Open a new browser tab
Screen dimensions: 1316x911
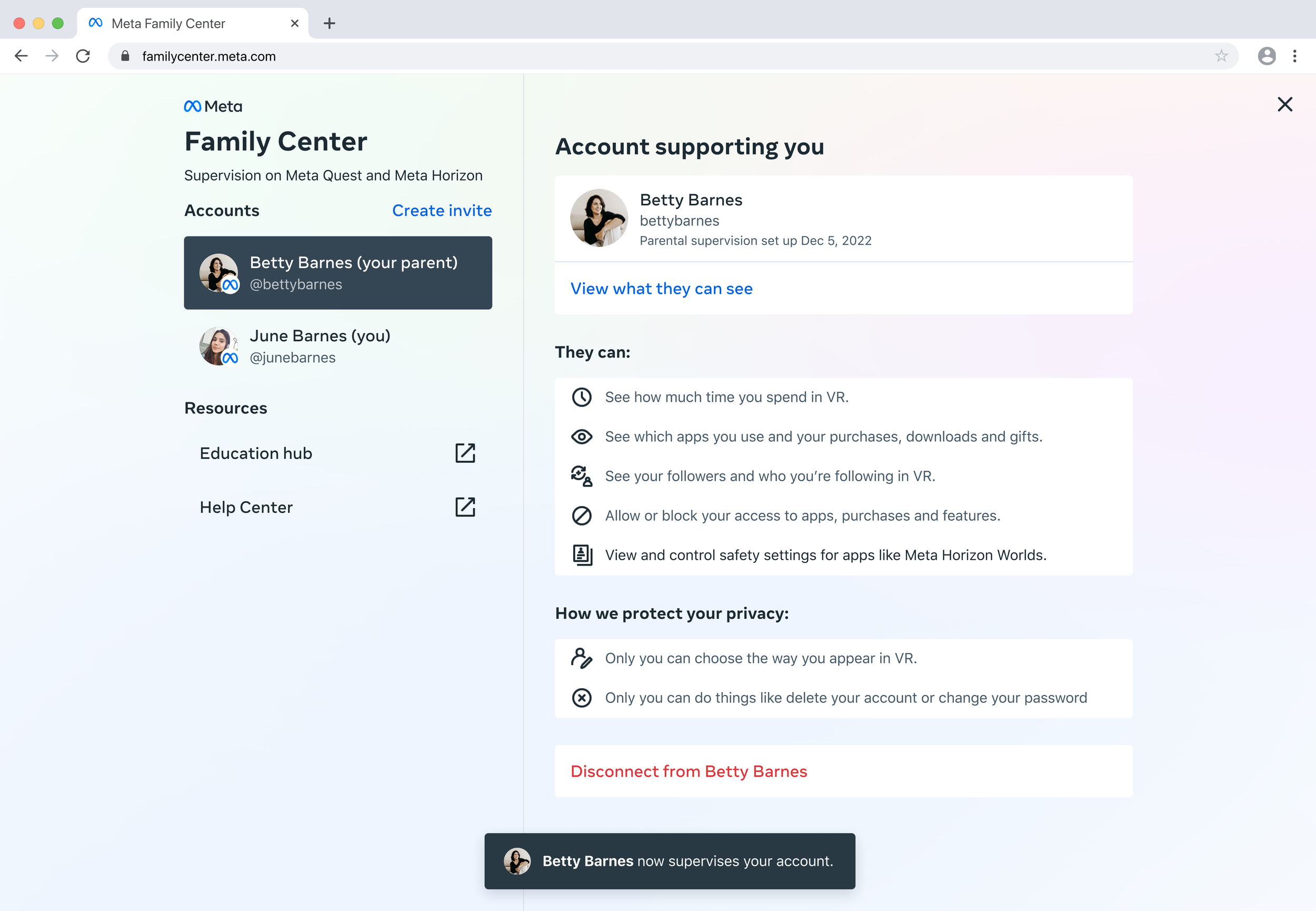coord(329,23)
